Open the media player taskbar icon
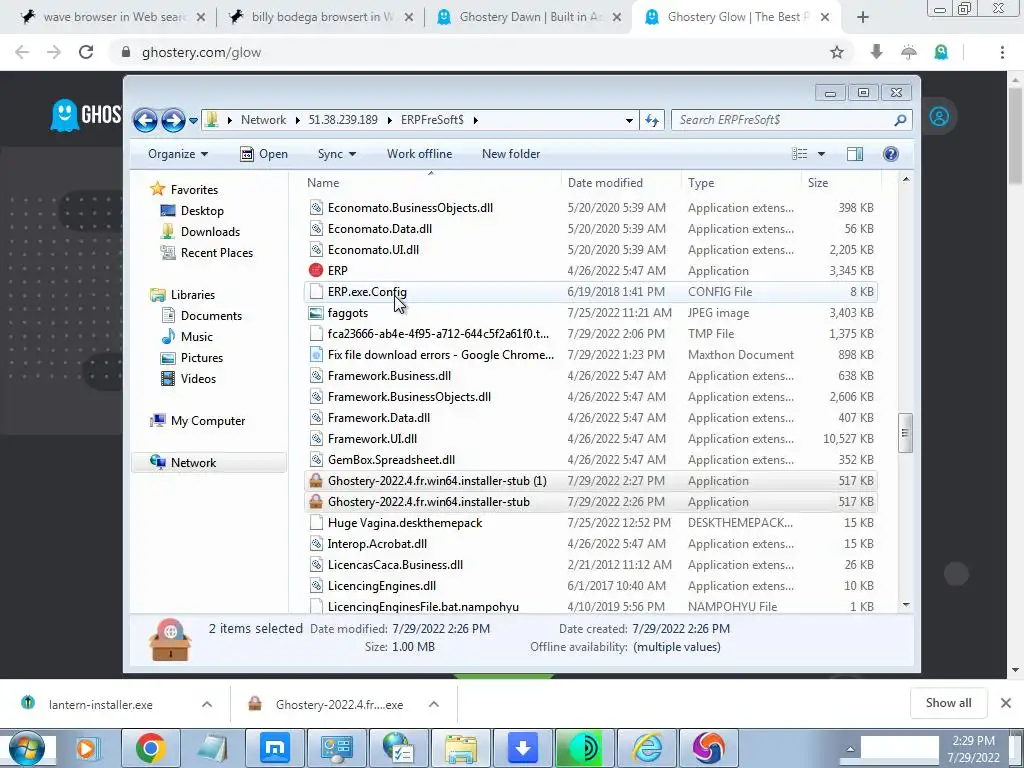Screen dimensions: 1024x768 click(x=86, y=748)
